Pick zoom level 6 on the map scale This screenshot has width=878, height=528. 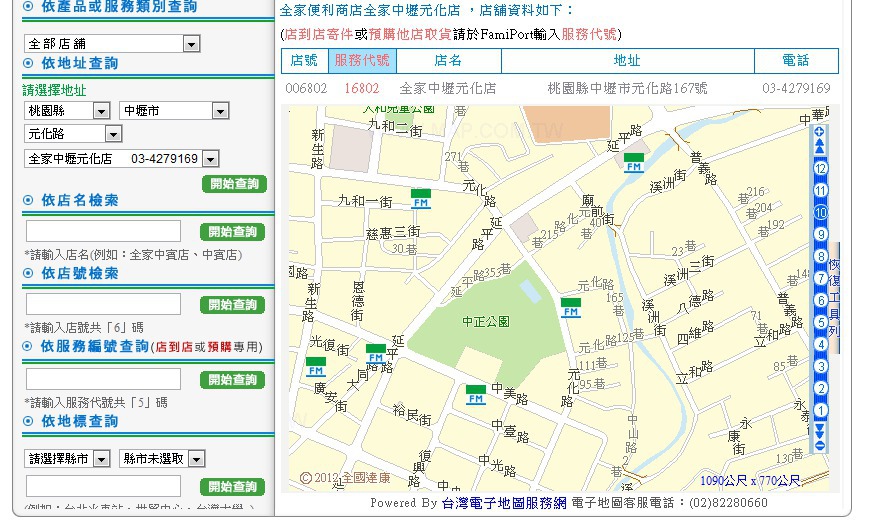(820, 300)
